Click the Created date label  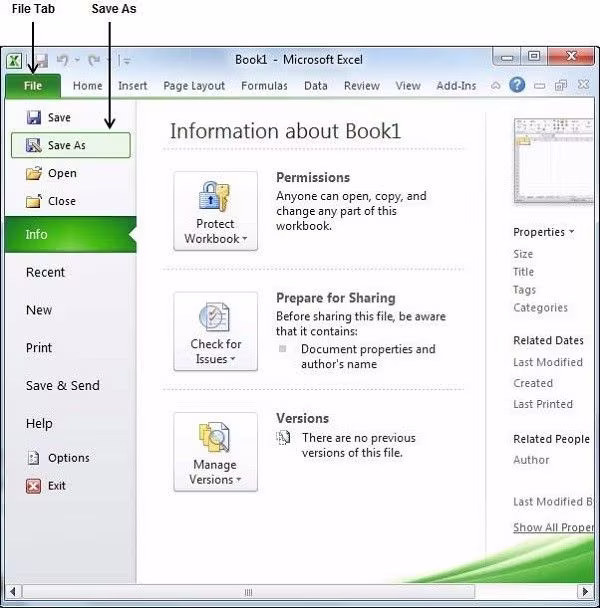click(x=533, y=383)
